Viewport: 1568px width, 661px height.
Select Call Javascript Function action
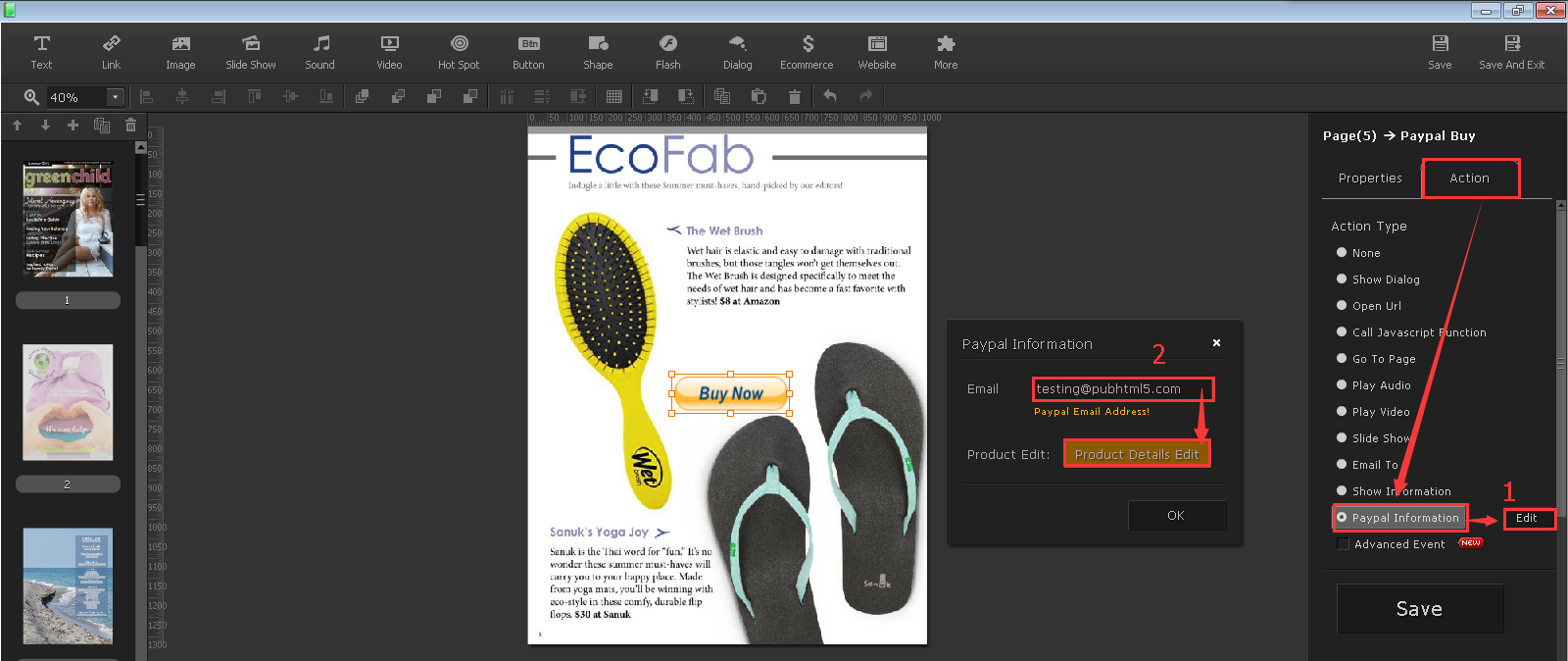pos(1411,332)
